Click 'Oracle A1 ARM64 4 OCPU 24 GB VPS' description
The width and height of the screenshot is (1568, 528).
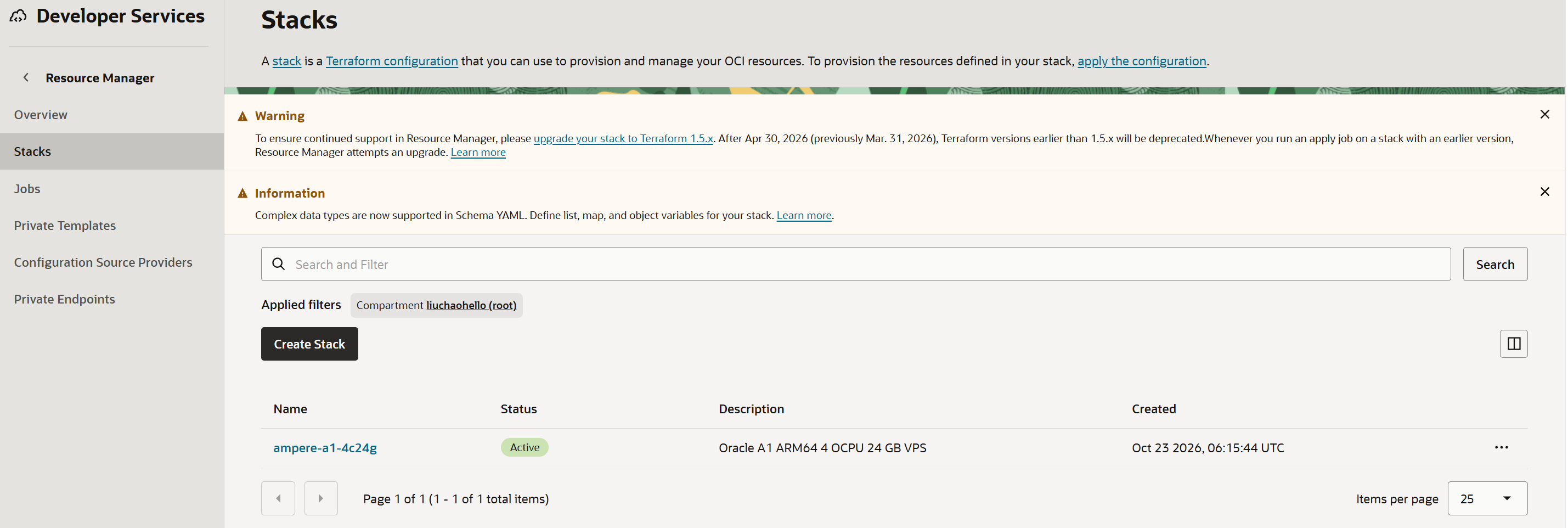pos(822,448)
